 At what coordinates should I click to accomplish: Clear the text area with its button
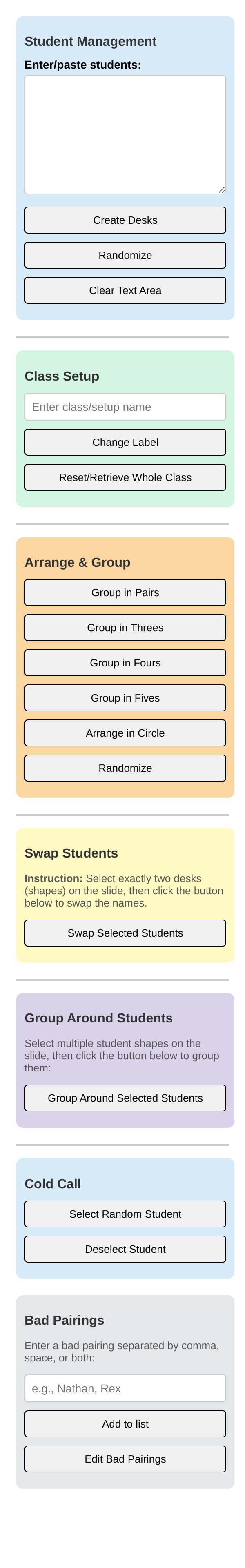(x=125, y=291)
